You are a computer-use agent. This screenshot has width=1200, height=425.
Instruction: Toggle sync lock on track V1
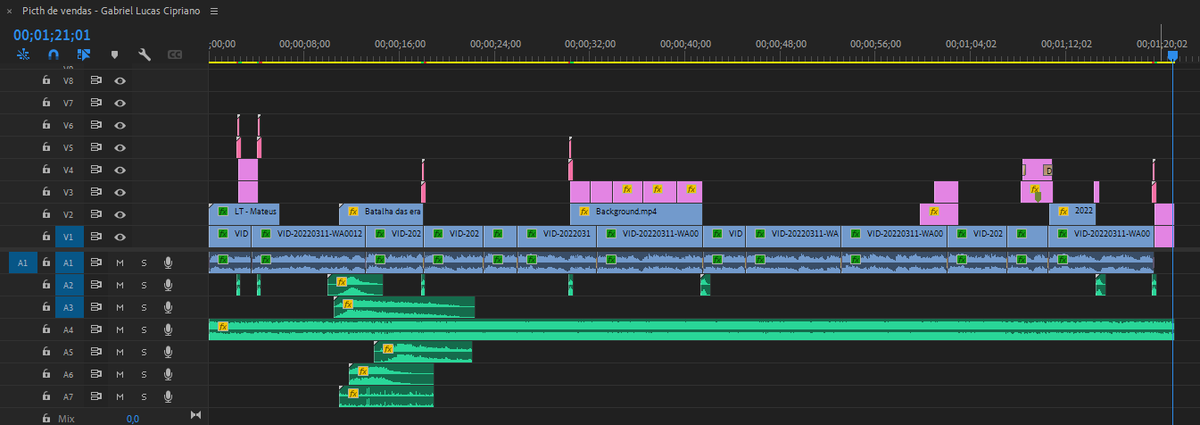click(x=97, y=237)
